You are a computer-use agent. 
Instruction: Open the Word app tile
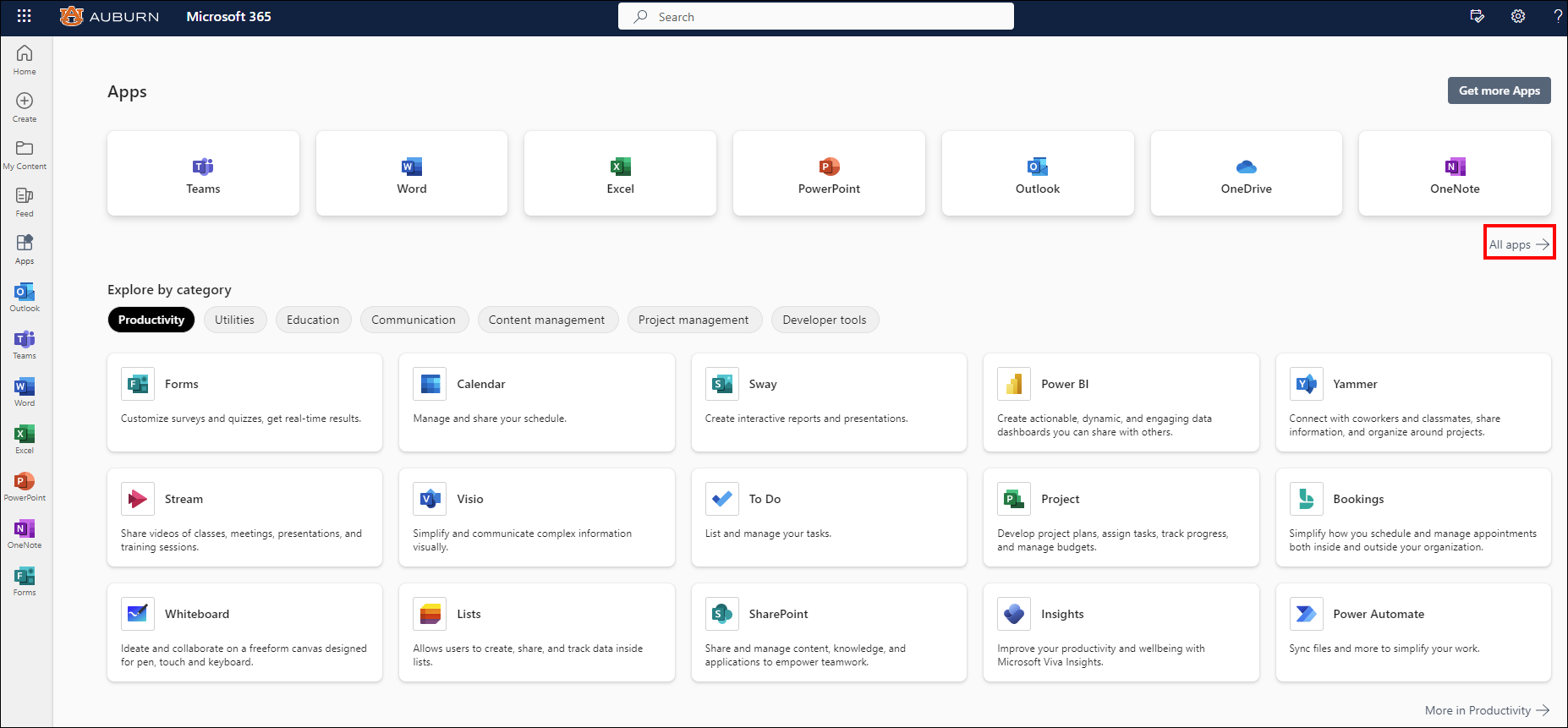click(412, 173)
